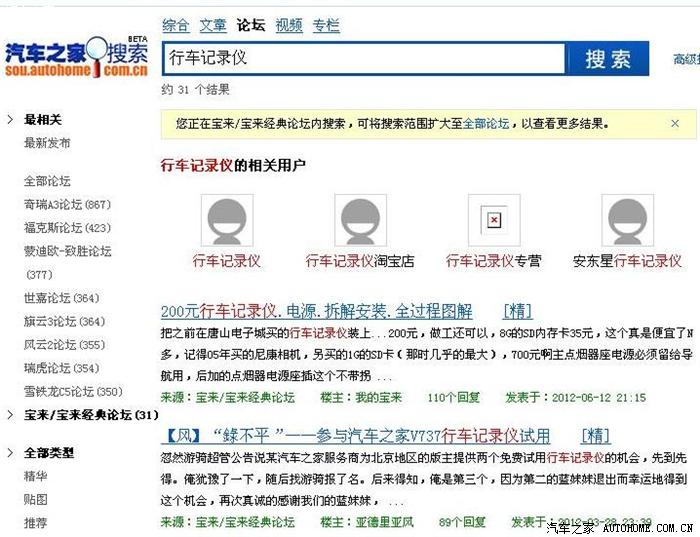Image resolution: width=700 pixels, height=537 pixels.
Task: Switch to the 专栏 search tab
Action: [326, 25]
